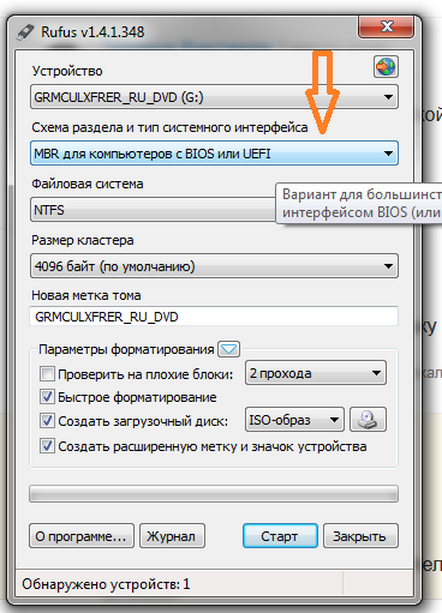
Task: Open the Устройство device dropdown
Action: coord(214,97)
